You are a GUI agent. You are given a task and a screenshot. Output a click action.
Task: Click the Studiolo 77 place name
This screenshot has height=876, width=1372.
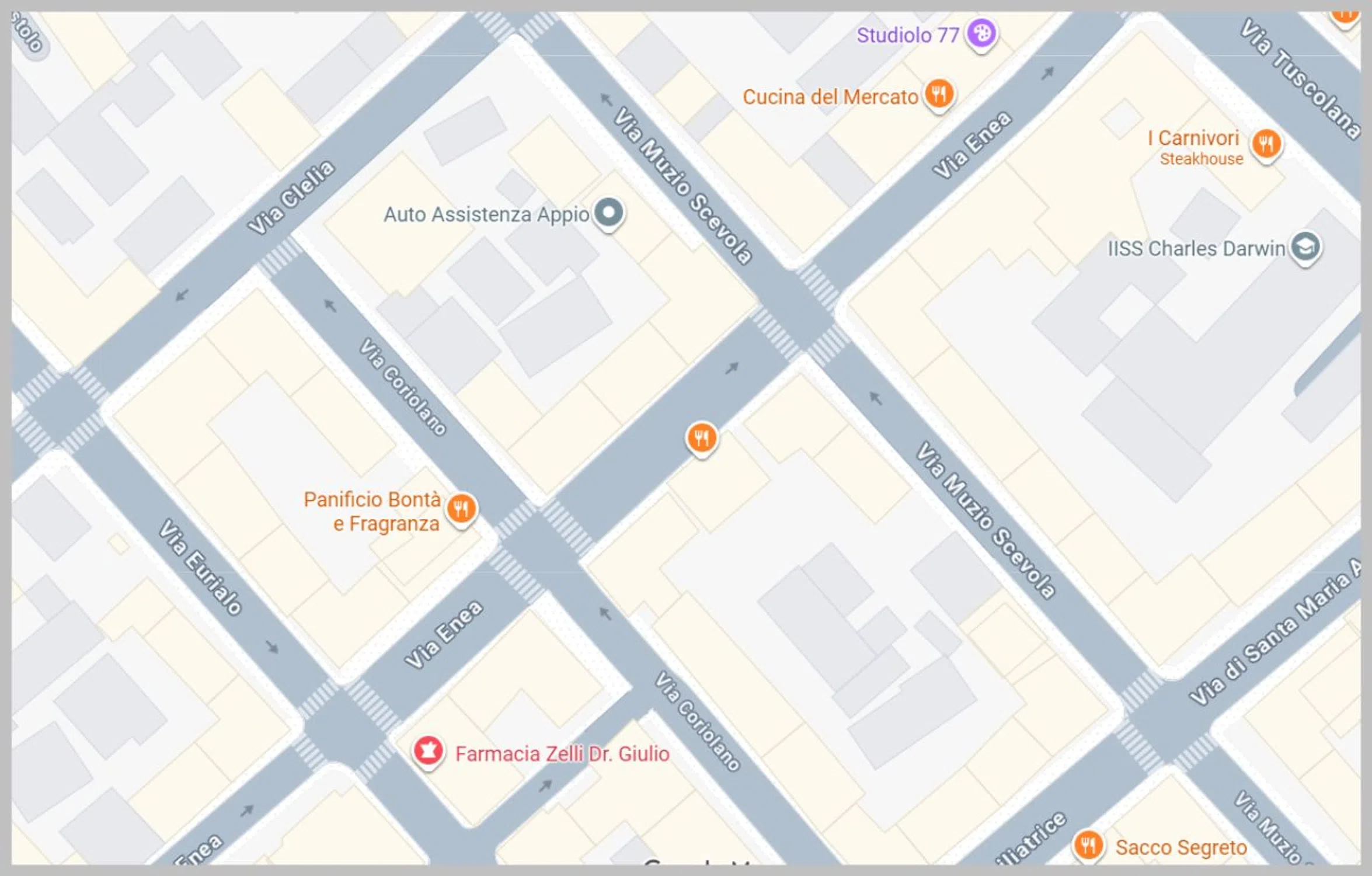(908, 35)
